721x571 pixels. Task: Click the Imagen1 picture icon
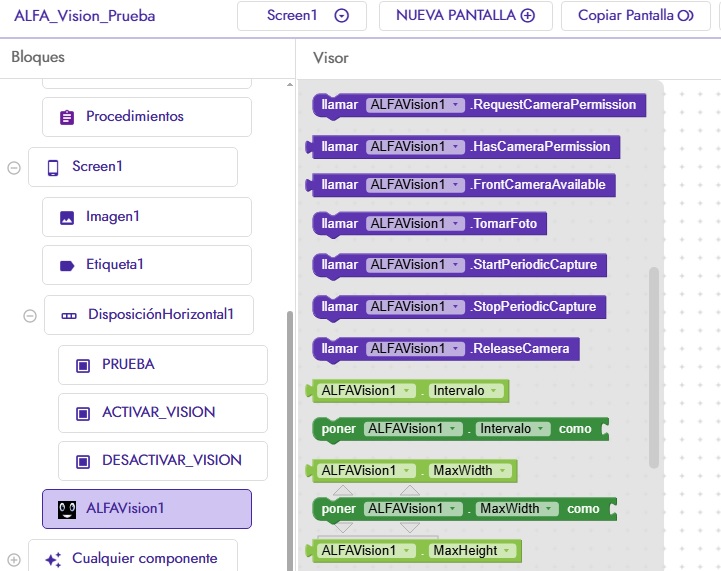point(67,217)
